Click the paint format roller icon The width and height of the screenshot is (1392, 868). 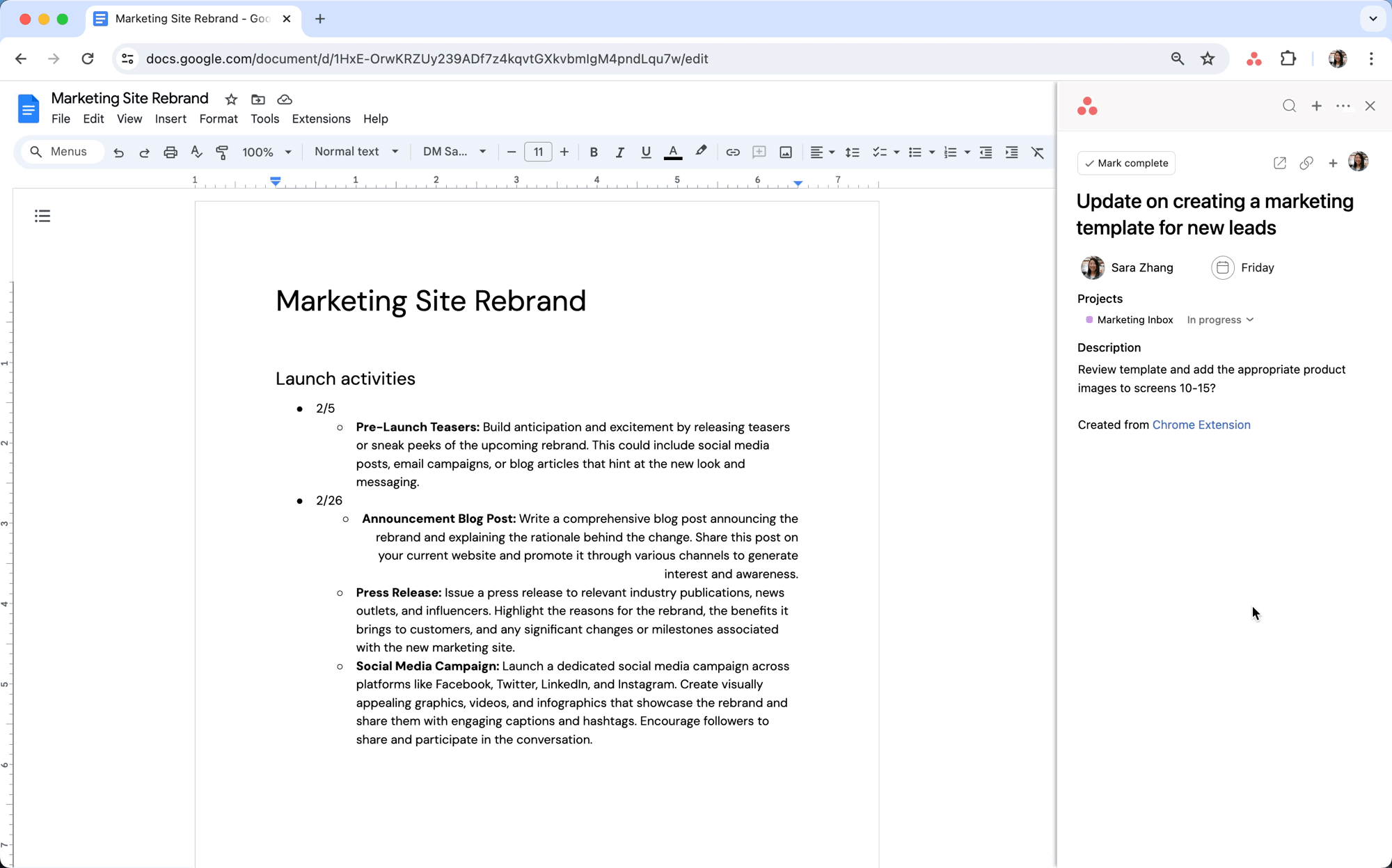(x=222, y=152)
